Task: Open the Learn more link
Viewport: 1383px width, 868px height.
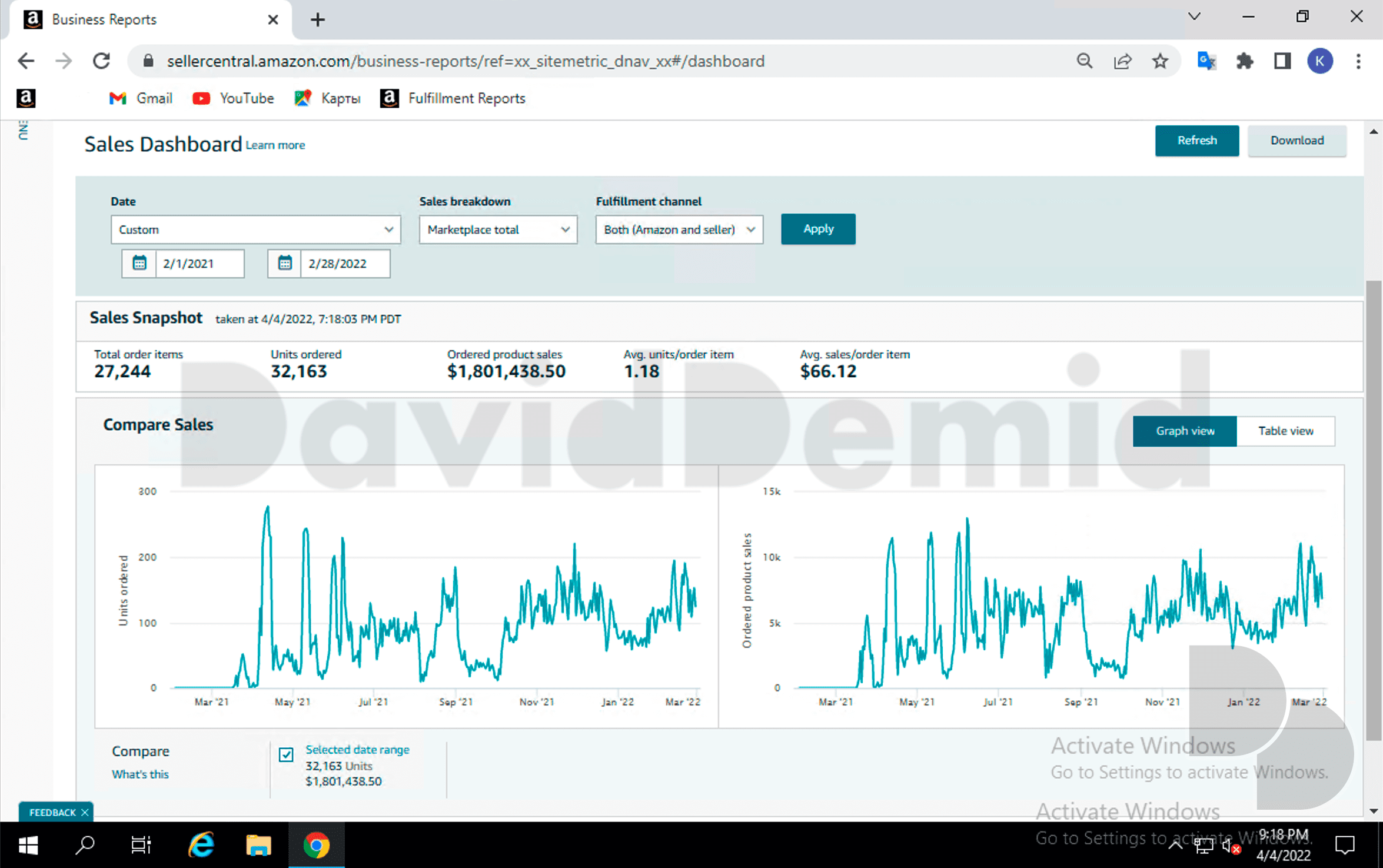Action: (275, 145)
